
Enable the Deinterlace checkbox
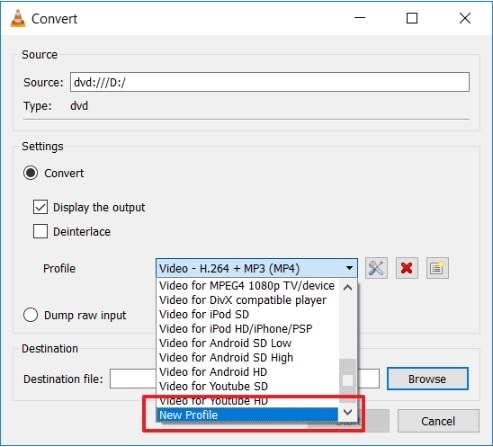click(x=40, y=232)
